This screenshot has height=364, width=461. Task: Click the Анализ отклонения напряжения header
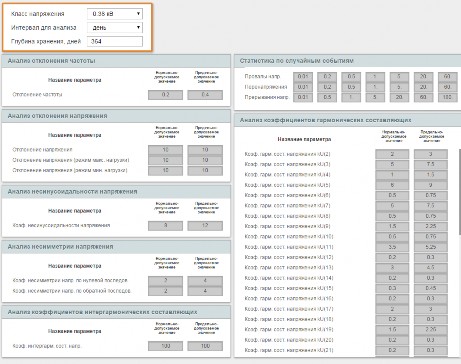[116, 116]
